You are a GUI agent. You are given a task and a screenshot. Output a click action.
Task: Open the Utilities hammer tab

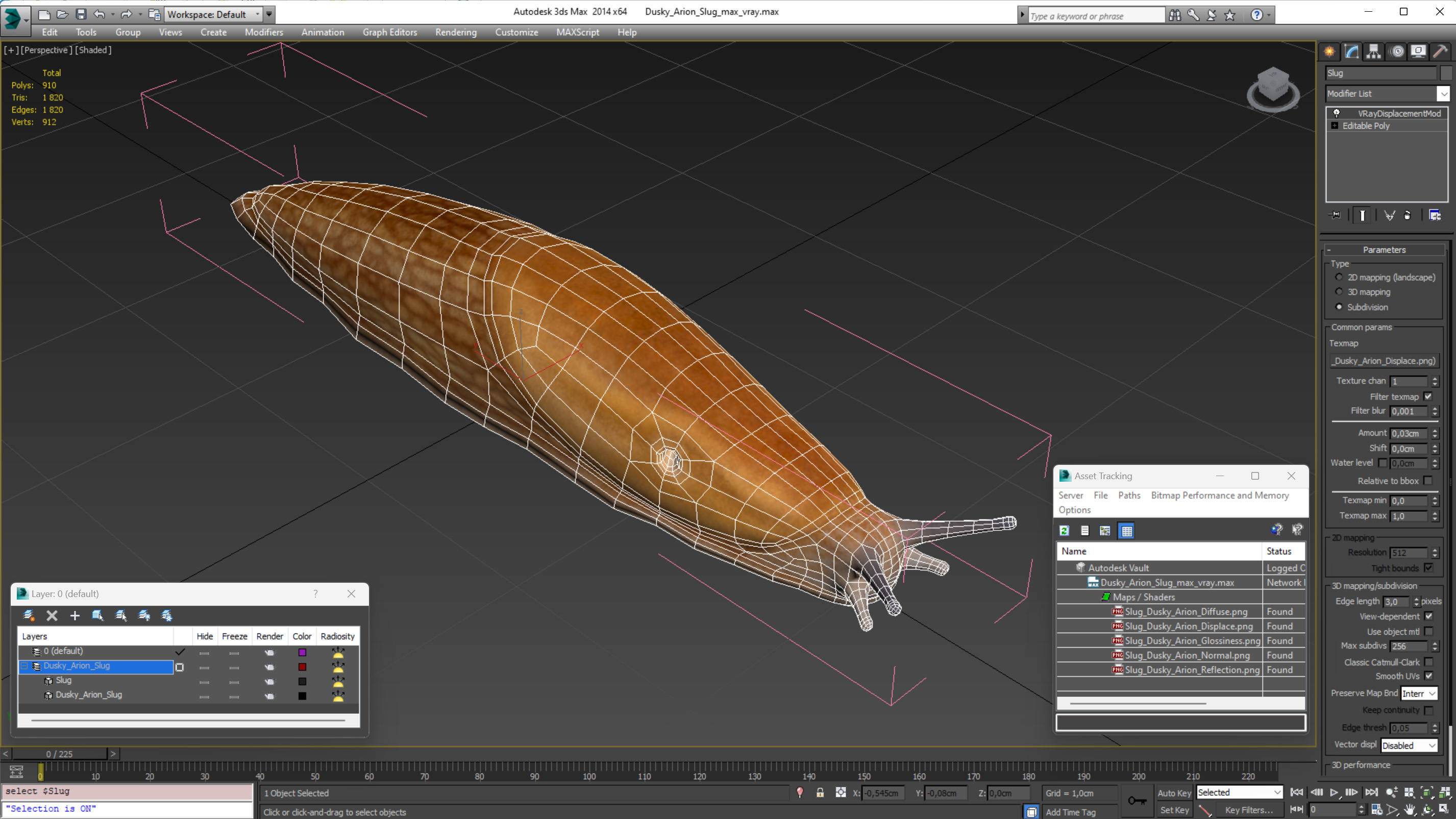tap(1440, 52)
